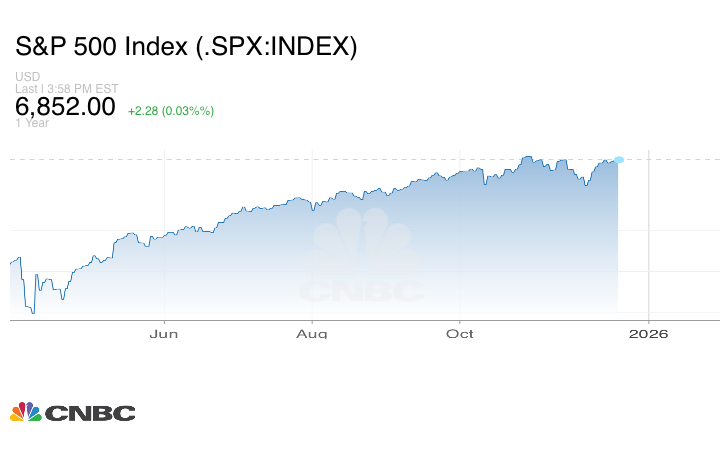Click the 6,852.00 last price value
Viewport: 720px width, 450px height.
pyautogui.click(x=65, y=107)
